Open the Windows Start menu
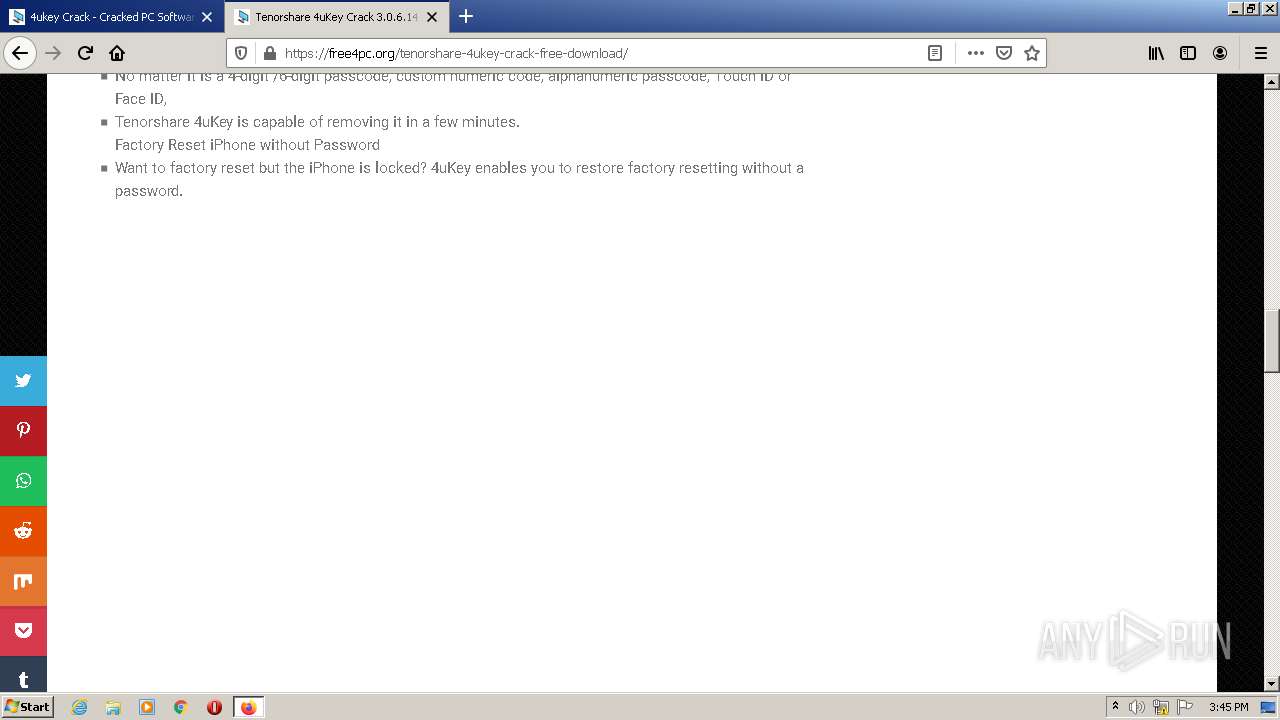 click(27, 706)
